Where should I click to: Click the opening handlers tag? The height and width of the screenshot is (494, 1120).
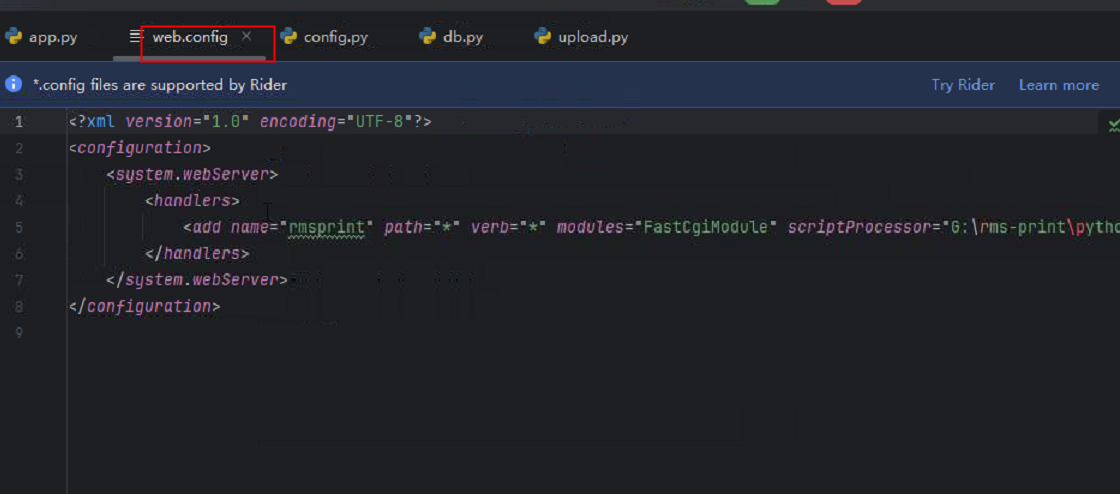tap(192, 201)
